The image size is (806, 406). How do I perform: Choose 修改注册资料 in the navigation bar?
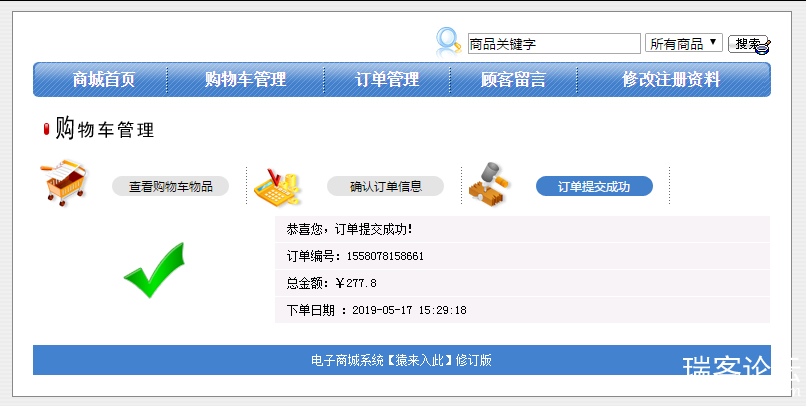click(671, 80)
